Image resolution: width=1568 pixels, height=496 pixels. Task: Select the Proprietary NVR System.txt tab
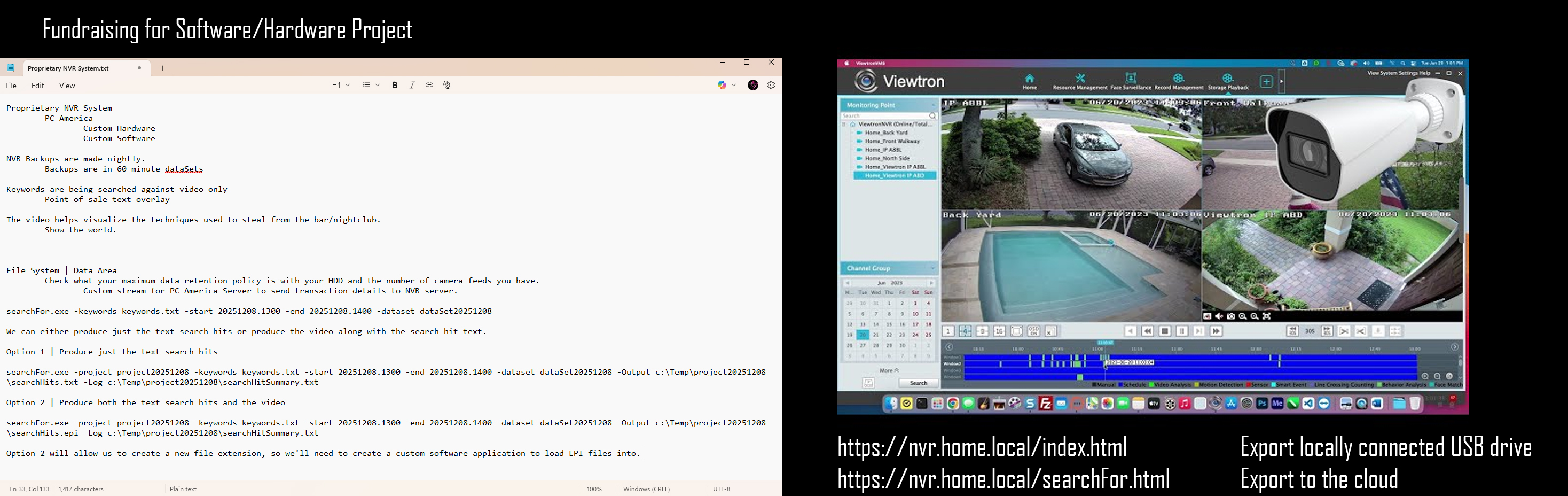tap(69, 68)
